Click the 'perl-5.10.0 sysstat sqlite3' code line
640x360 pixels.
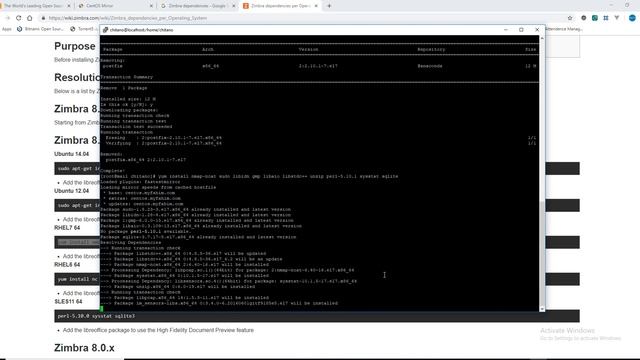96,316
